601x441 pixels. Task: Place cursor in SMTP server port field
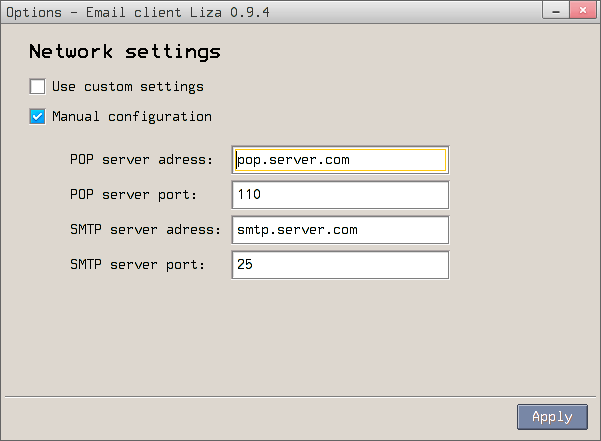[x=340, y=265]
